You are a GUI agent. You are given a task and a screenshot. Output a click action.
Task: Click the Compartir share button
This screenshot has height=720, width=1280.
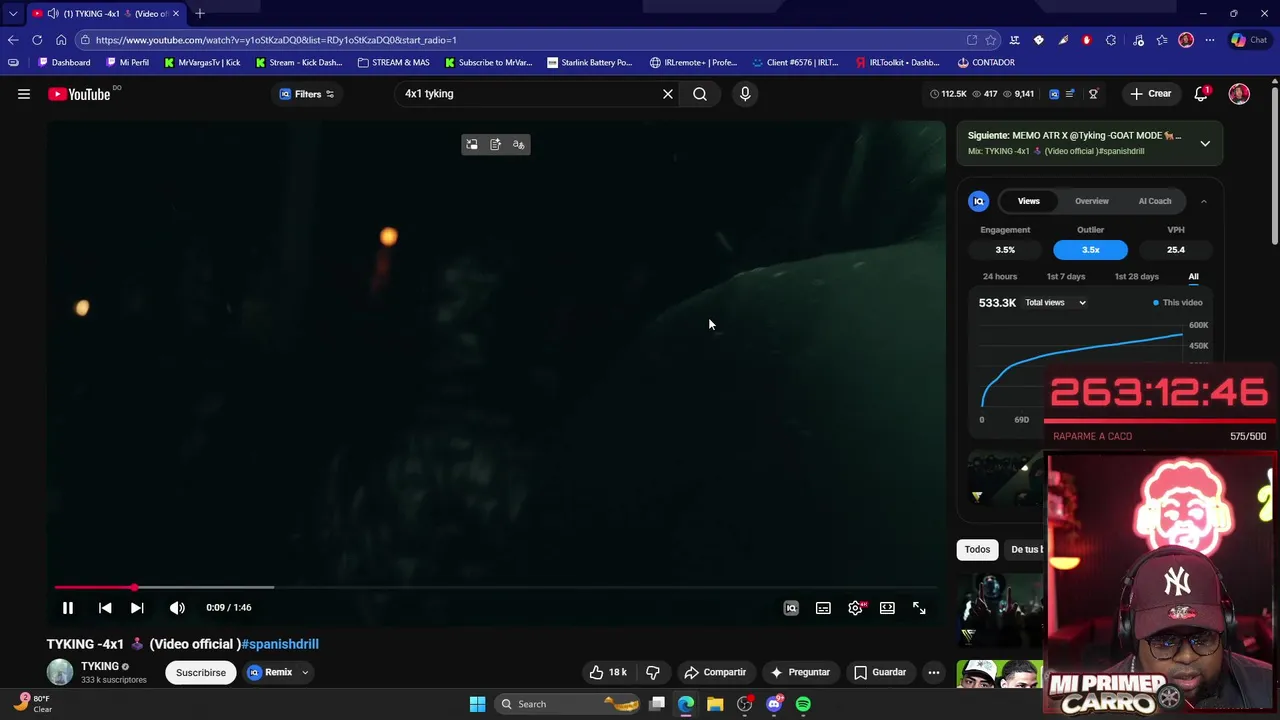click(715, 672)
